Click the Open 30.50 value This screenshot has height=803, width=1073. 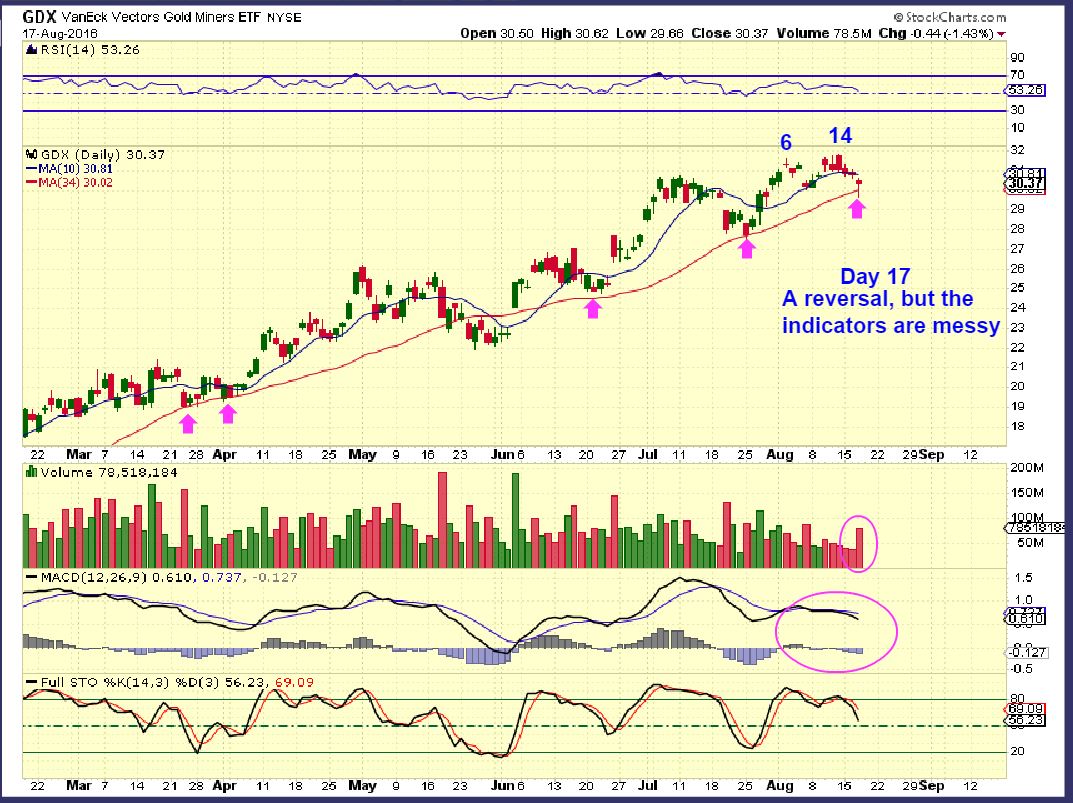(x=497, y=33)
